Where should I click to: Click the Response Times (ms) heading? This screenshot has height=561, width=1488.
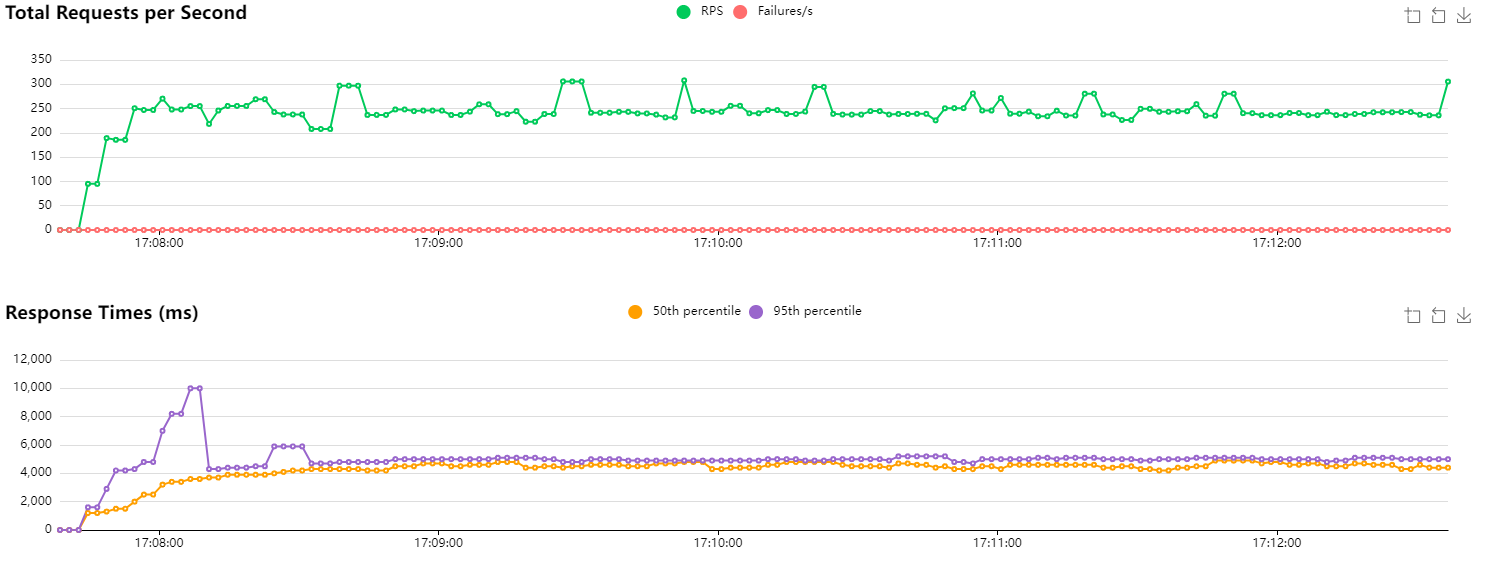[102, 313]
